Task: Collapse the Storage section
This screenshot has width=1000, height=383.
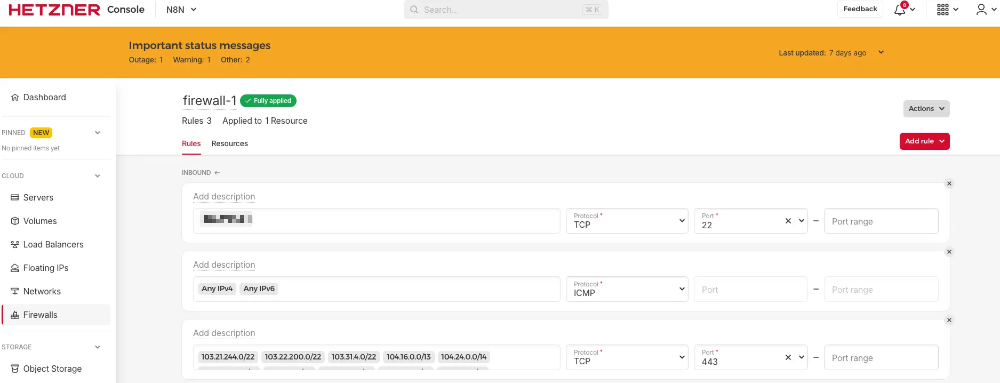Action: coord(98,347)
